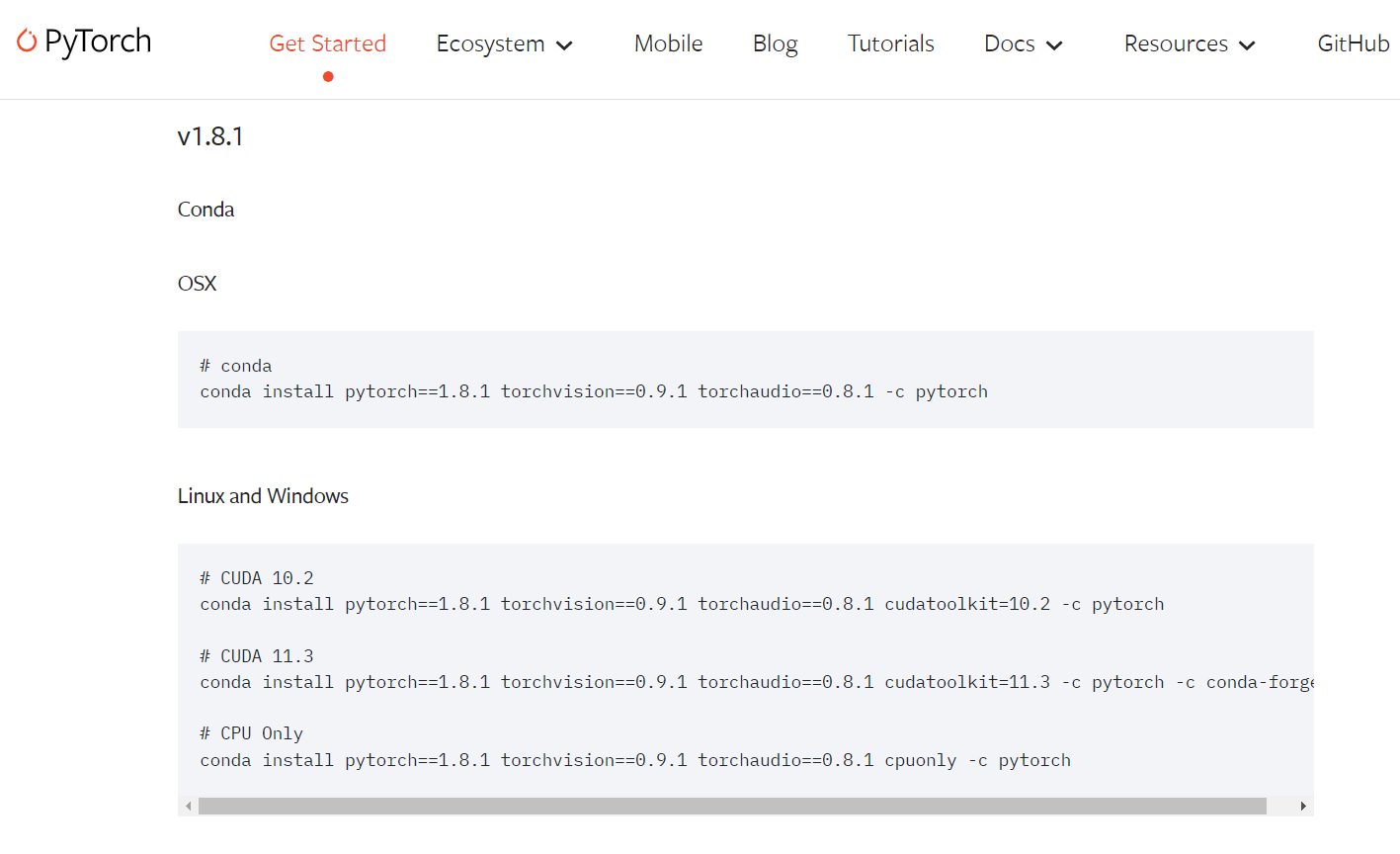
Task: Go to the Mobile page
Action: point(669,43)
